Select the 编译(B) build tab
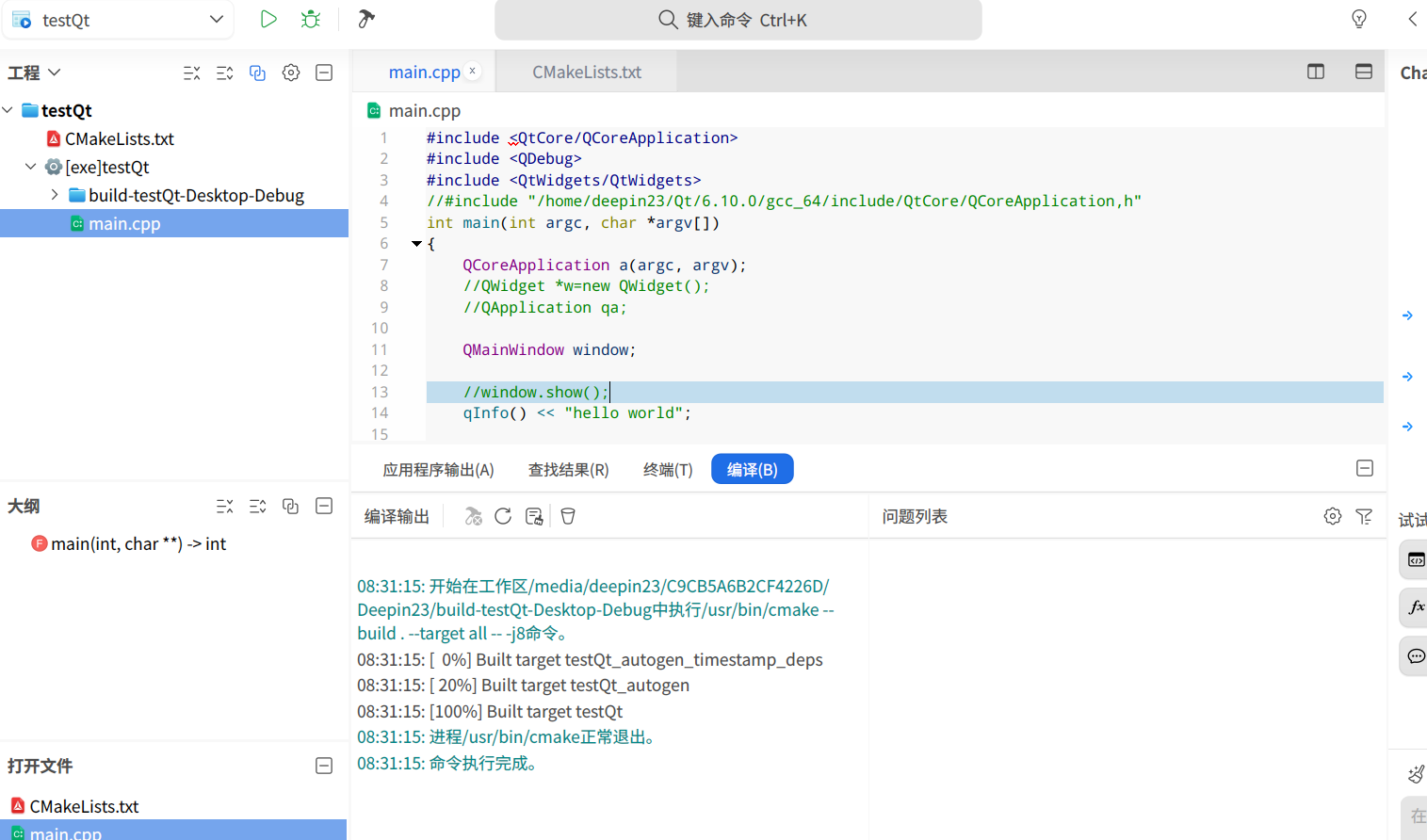1427x840 pixels. click(x=753, y=469)
